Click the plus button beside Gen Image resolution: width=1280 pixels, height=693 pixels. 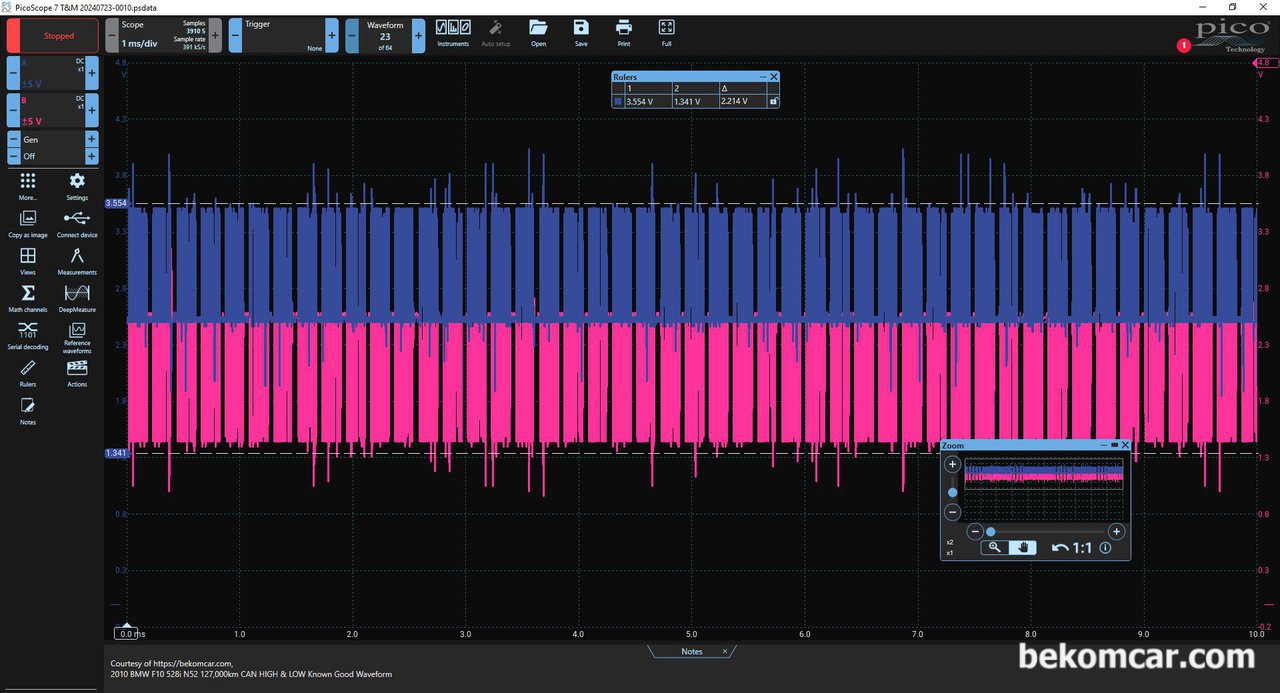(92, 140)
